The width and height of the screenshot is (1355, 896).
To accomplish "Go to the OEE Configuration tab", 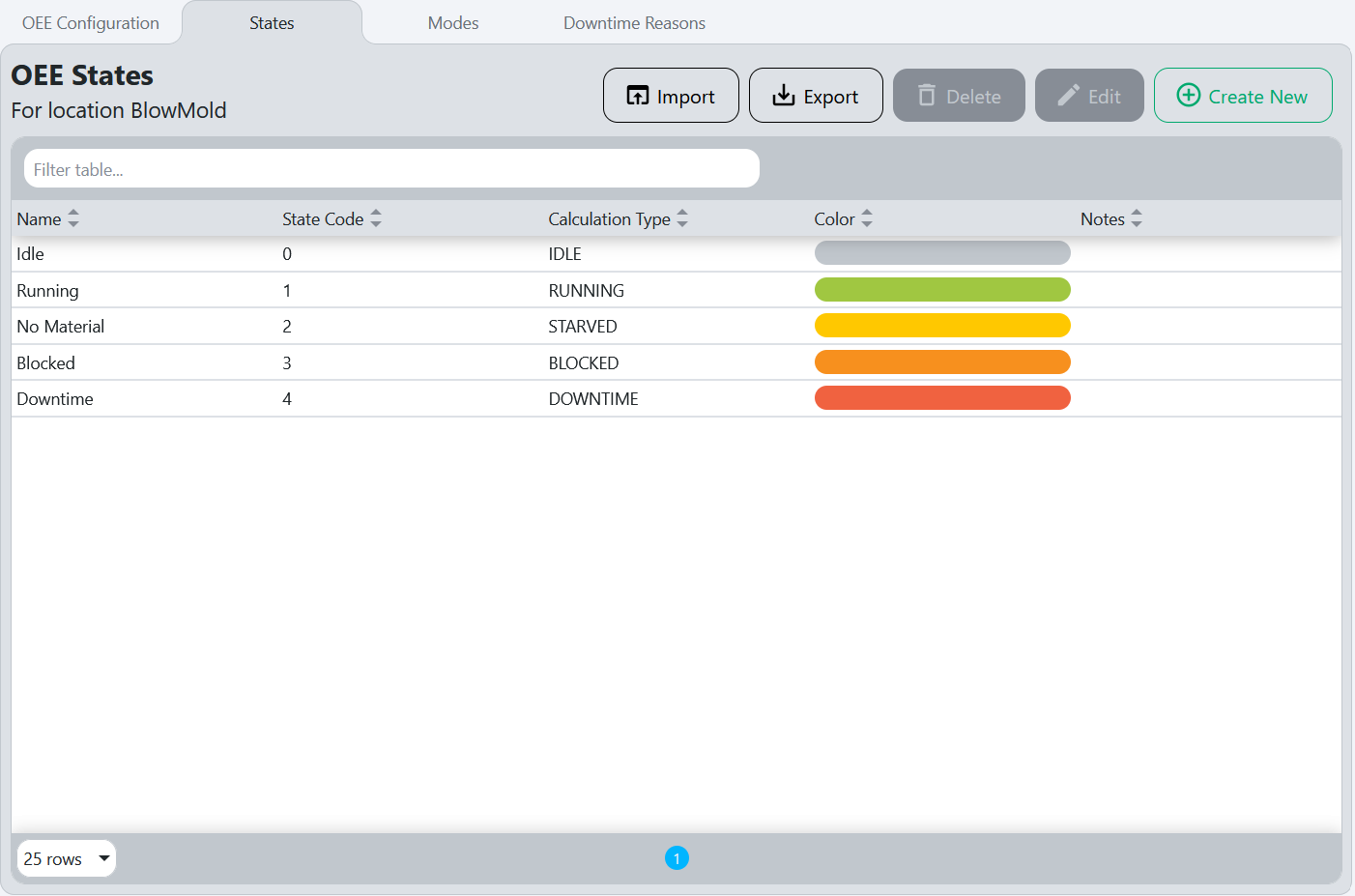I will (89, 22).
